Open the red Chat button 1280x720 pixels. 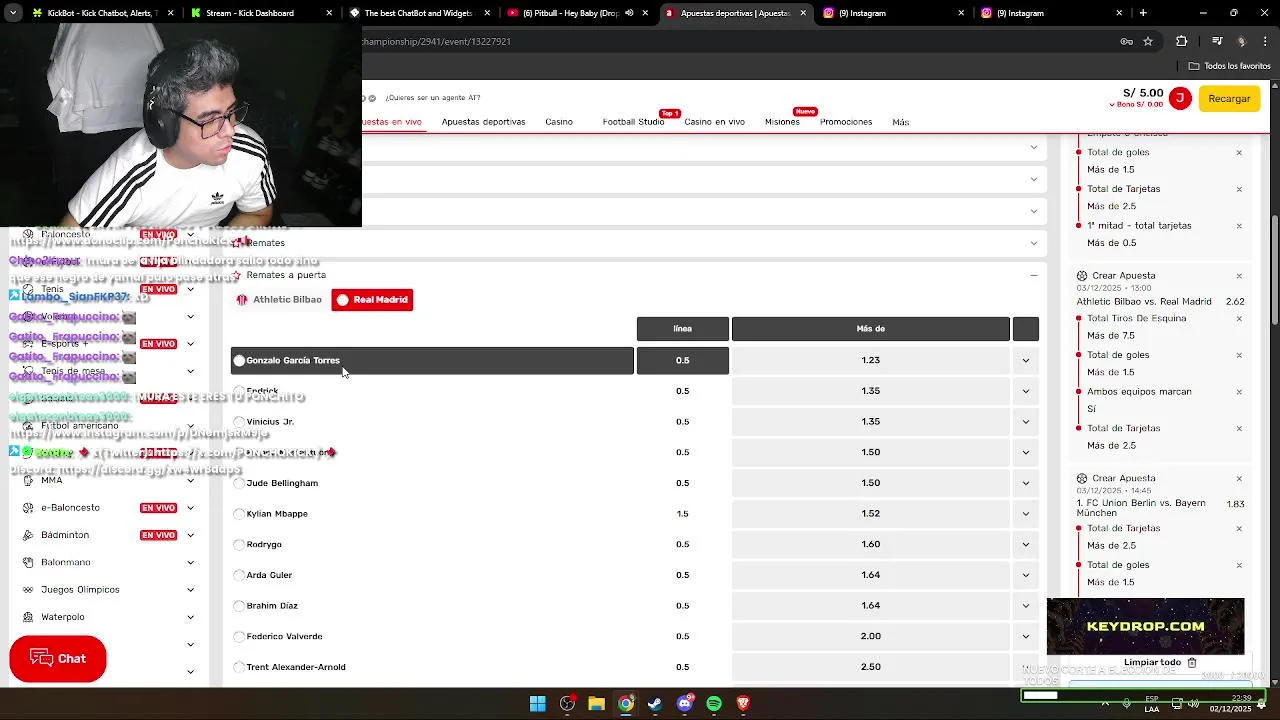coord(58,659)
